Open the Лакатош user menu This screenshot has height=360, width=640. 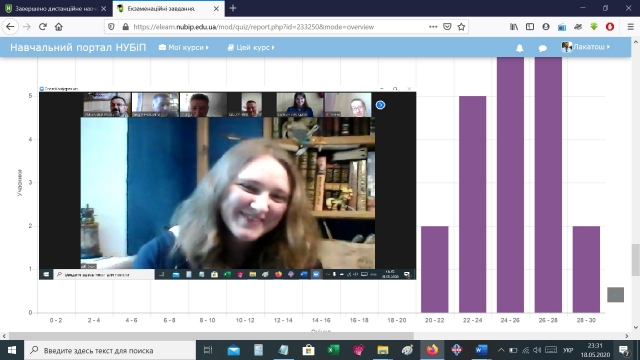[585, 47]
